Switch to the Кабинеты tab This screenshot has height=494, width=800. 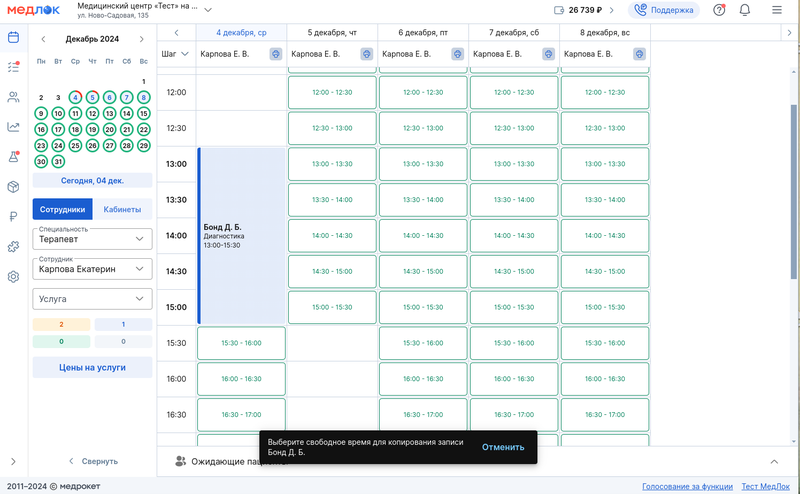[x=122, y=209]
